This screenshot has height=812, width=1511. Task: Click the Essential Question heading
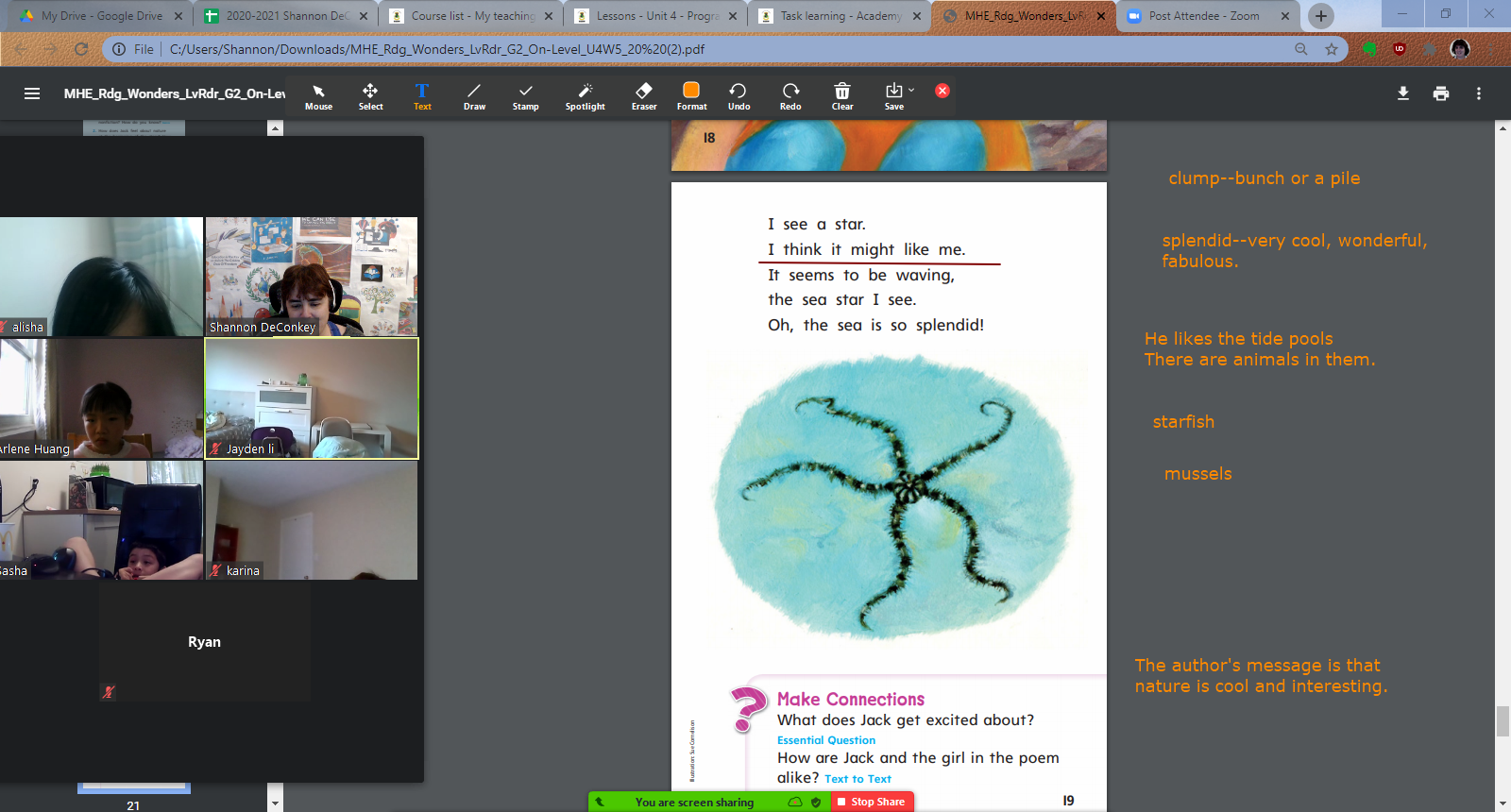(826, 740)
